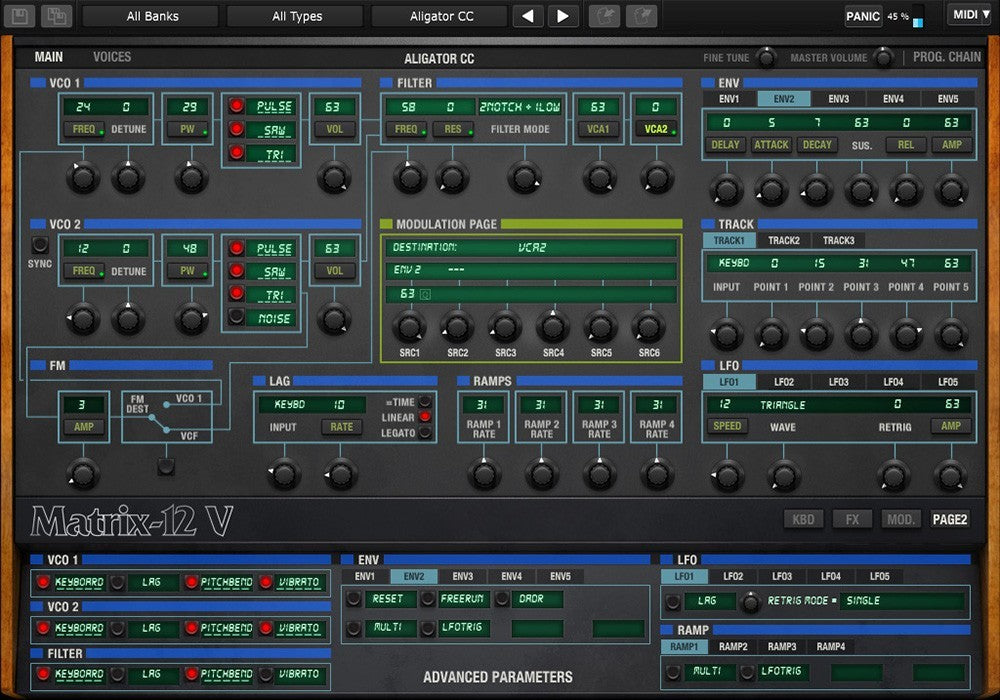This screenshot has width=1000, height=700.
Task: Select the ENV3 tab in ENV section
Action: [x=839, y=99]
